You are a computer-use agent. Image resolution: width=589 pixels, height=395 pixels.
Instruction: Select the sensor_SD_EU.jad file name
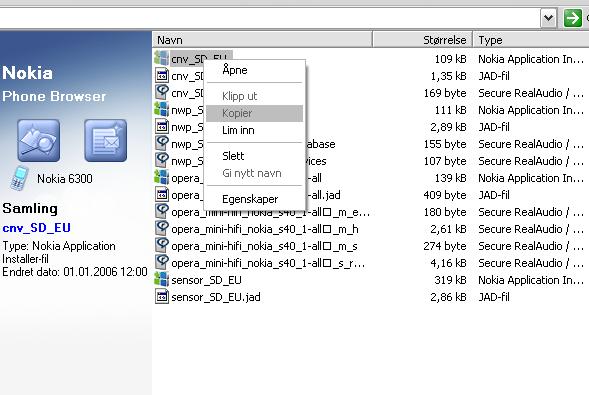coord(216,297)
